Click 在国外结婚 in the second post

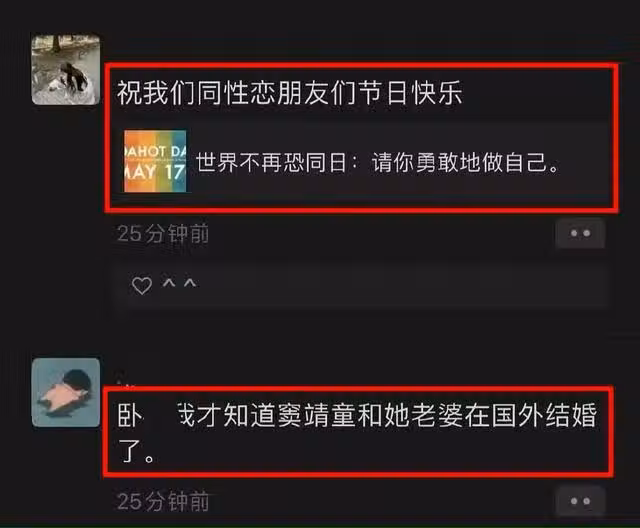[531, 415]
